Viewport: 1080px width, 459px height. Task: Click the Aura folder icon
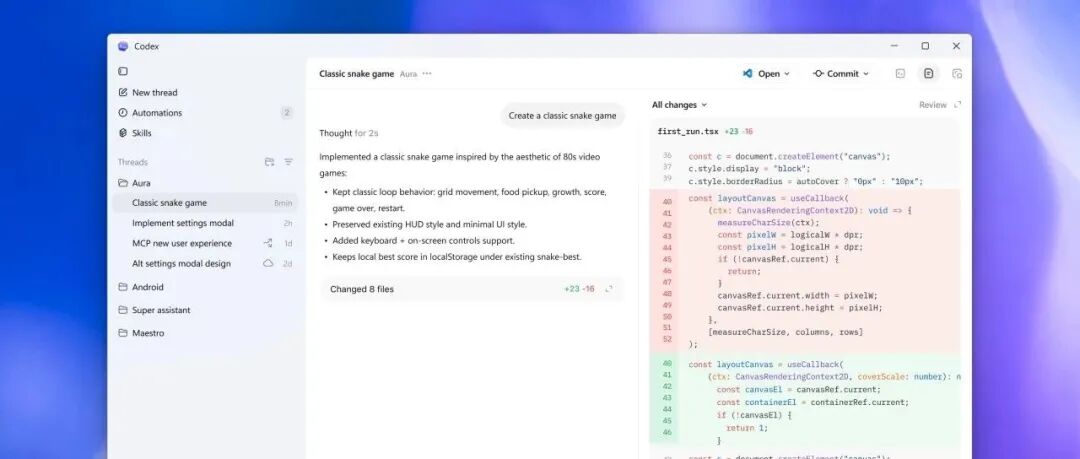pyautogui.click(x=123, y=183)
